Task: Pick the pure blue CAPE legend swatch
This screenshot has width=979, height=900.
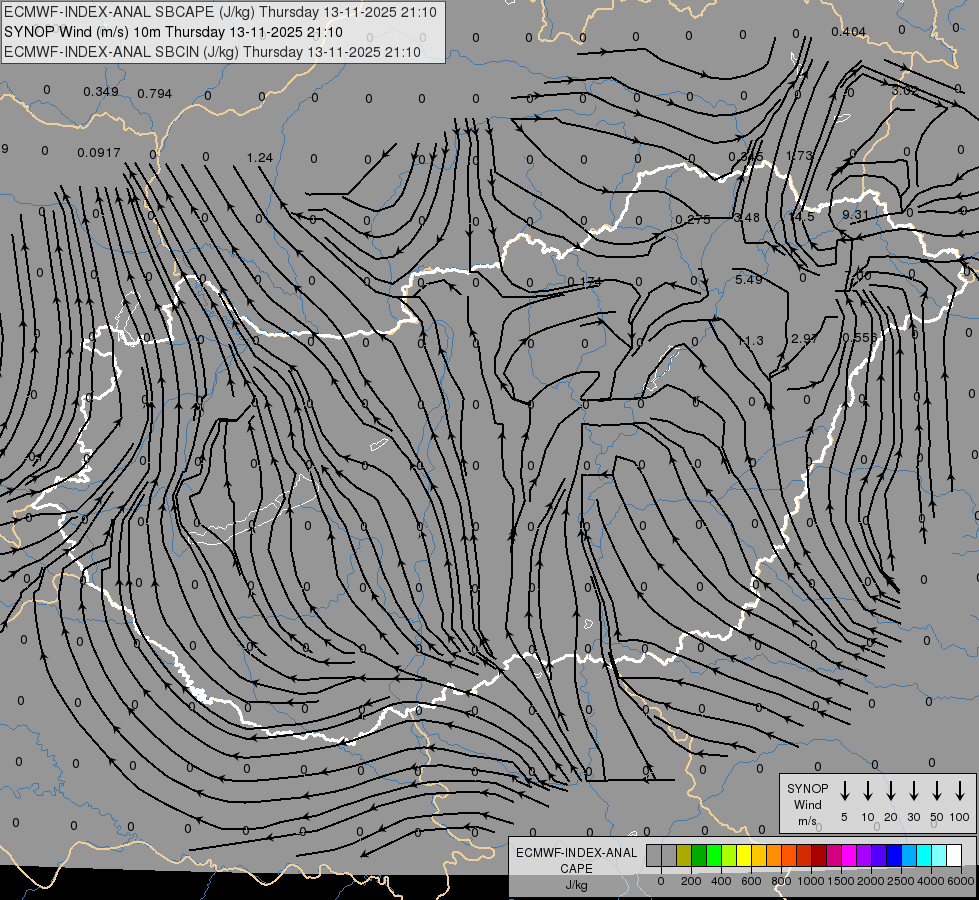Action: pyautogui.click(x=893, y=855)
